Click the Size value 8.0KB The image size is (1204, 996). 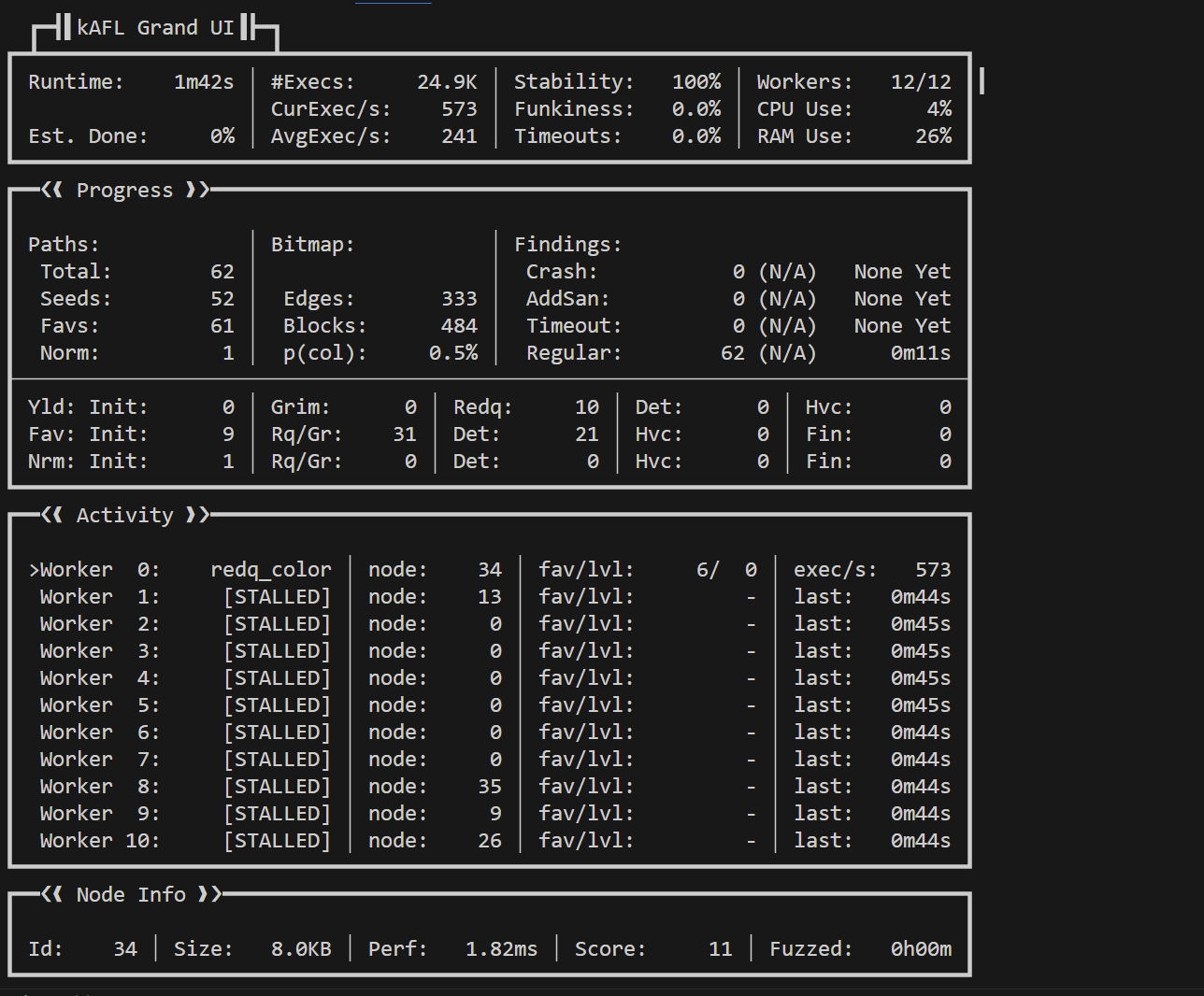[301, 949]
